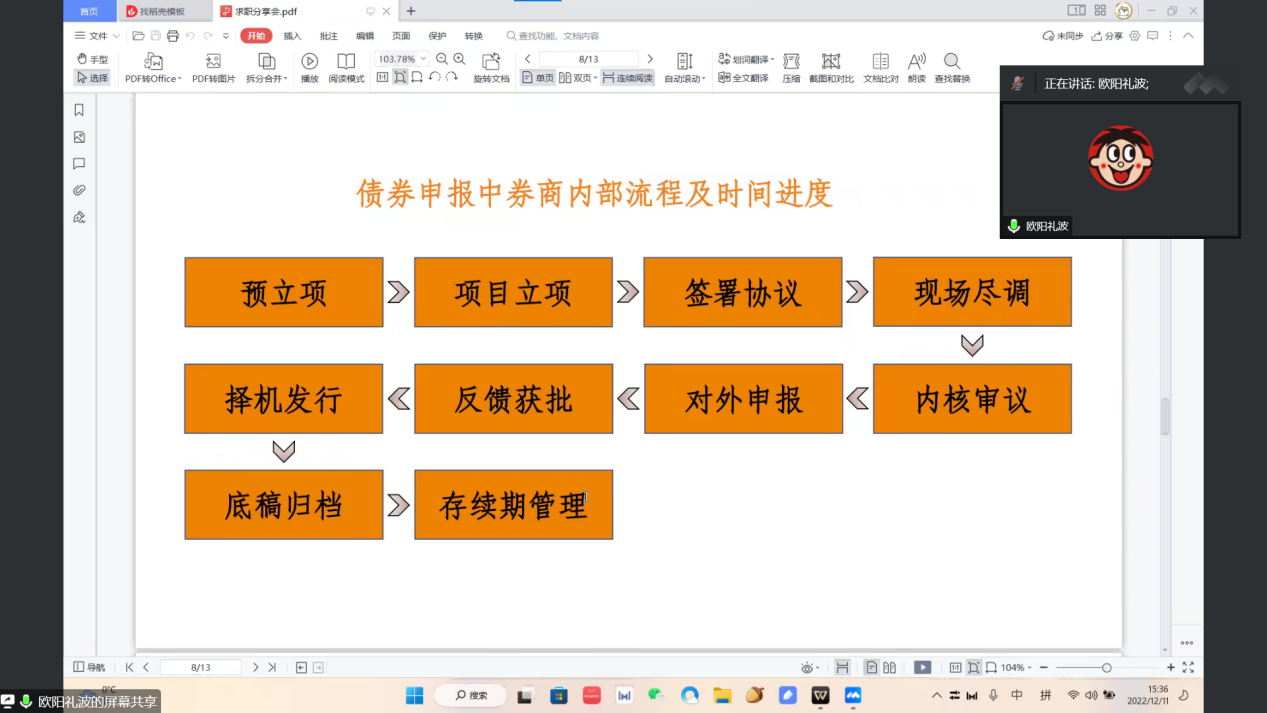Click the 分享 share button
The height and width of the screenshot is (713, 1267).
(1107, 36)
